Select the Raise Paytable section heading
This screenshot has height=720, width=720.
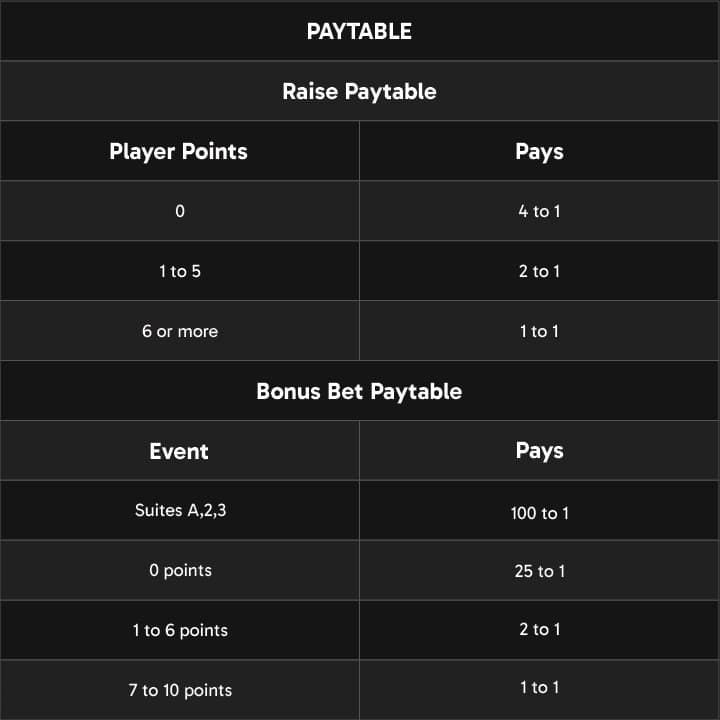(359, 91)
